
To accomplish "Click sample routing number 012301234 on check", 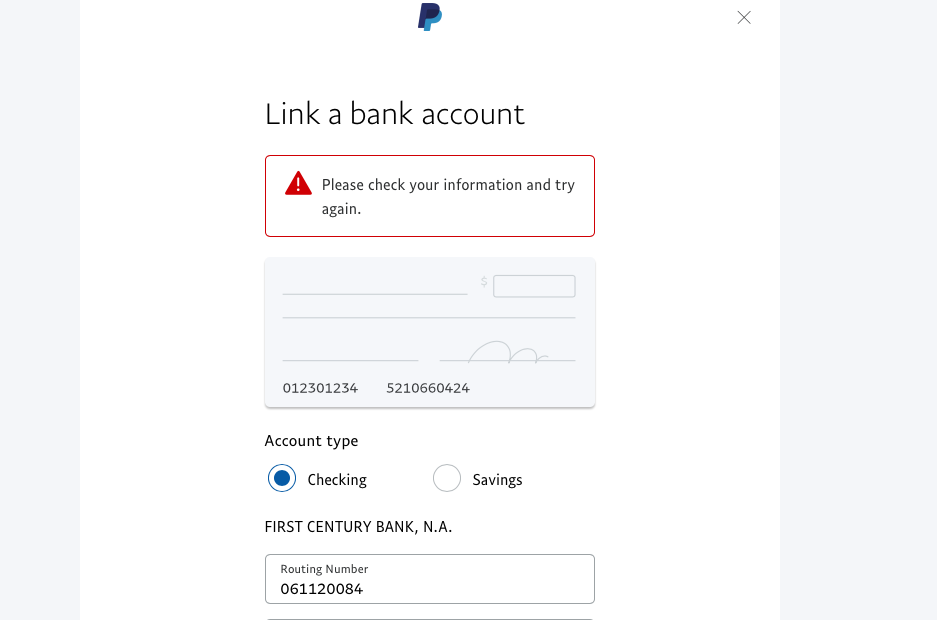I will pyautogui.click(x=320, y=388).
